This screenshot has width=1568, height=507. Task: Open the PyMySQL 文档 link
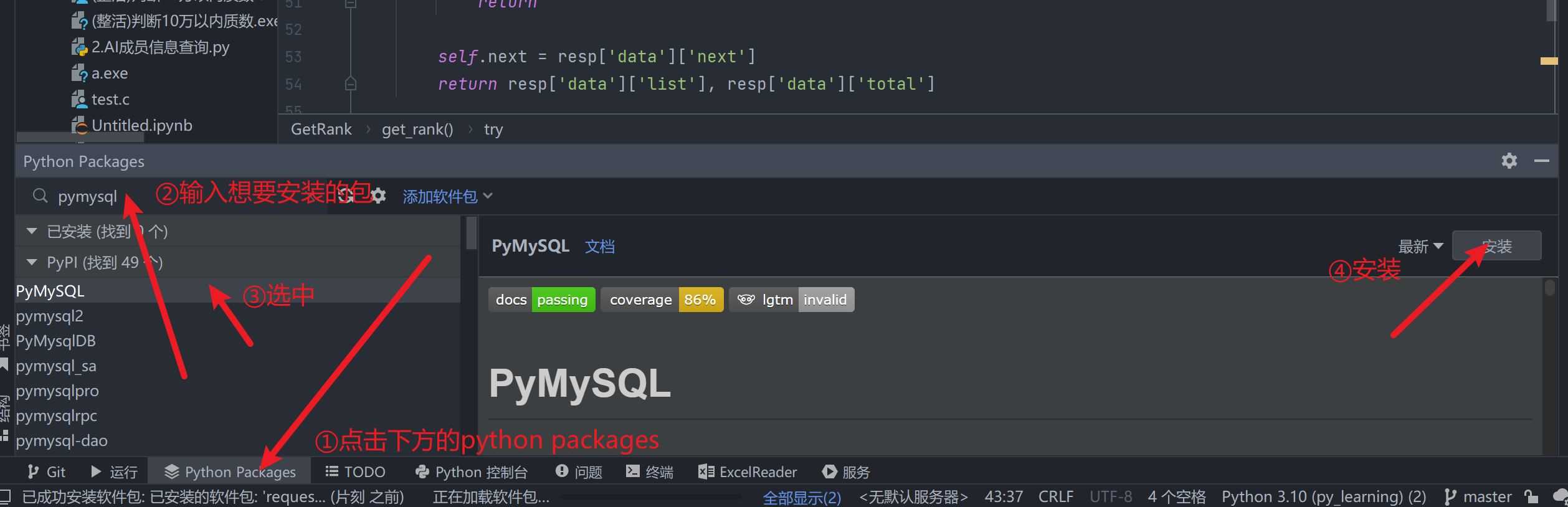point(600,247)
